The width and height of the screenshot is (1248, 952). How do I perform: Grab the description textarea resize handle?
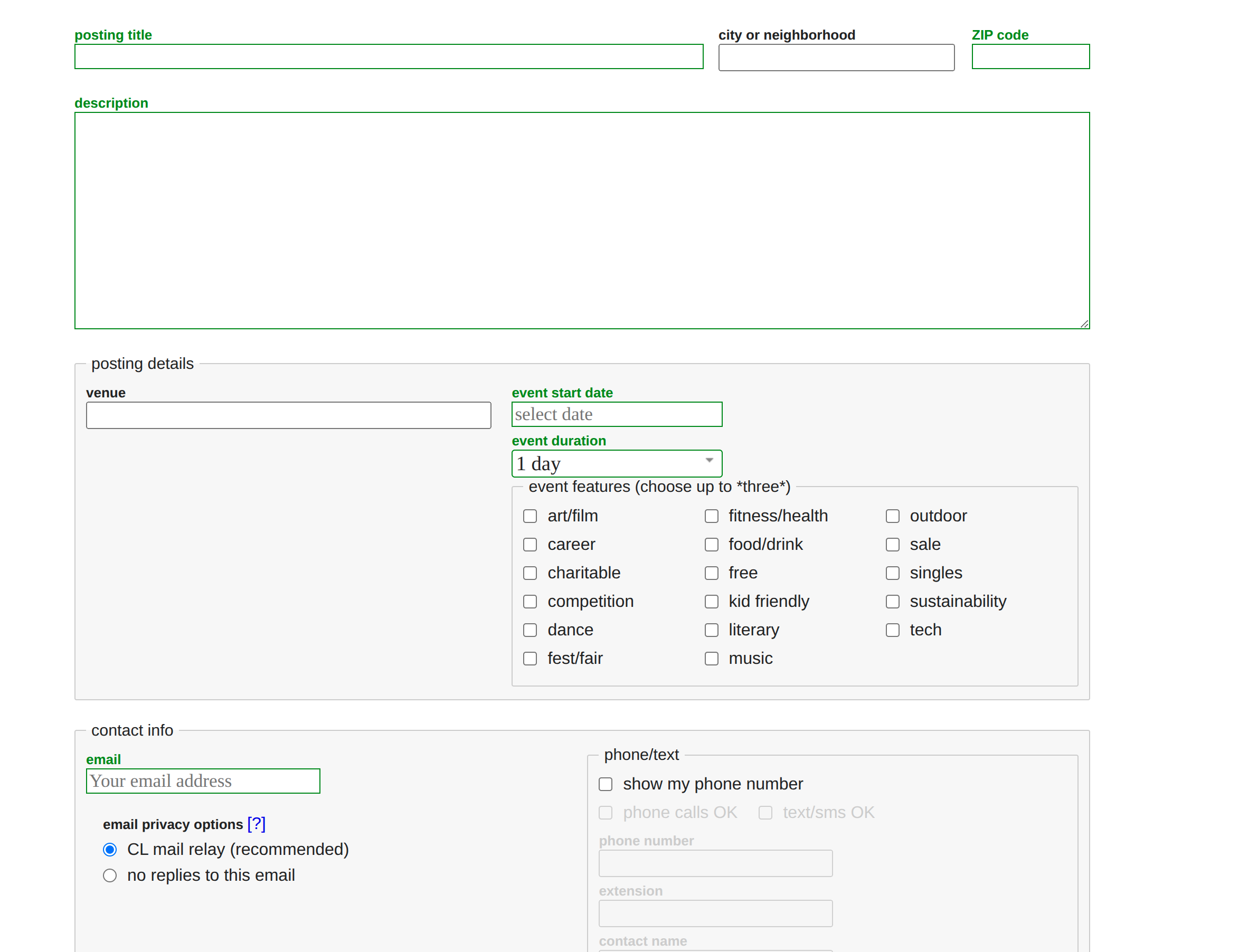(1084, 323)
